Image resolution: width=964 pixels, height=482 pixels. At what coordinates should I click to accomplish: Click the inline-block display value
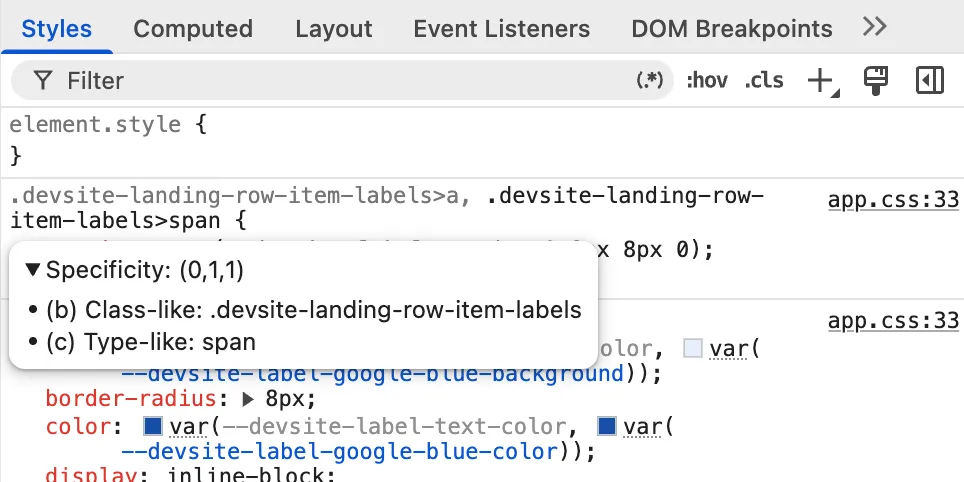(248, 475)
